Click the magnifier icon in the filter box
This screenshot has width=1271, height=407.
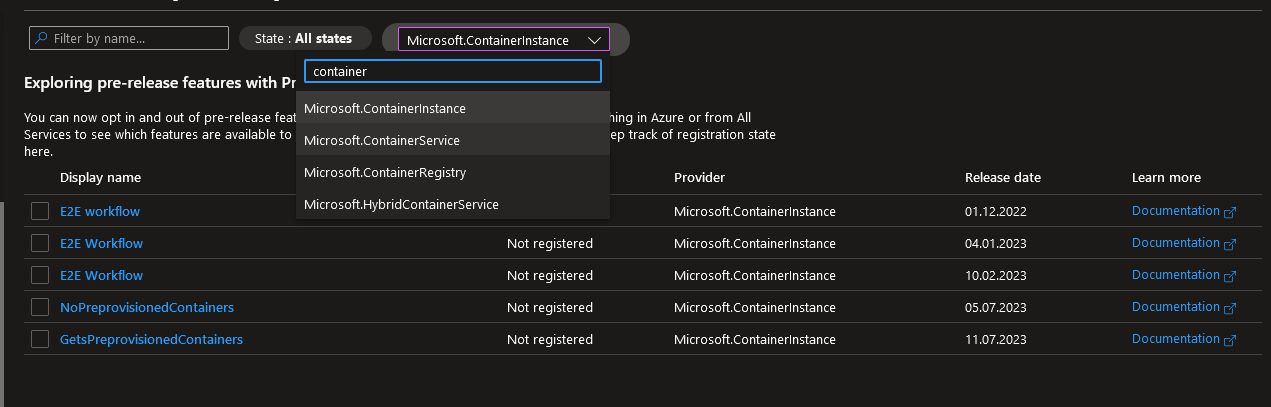41,38
